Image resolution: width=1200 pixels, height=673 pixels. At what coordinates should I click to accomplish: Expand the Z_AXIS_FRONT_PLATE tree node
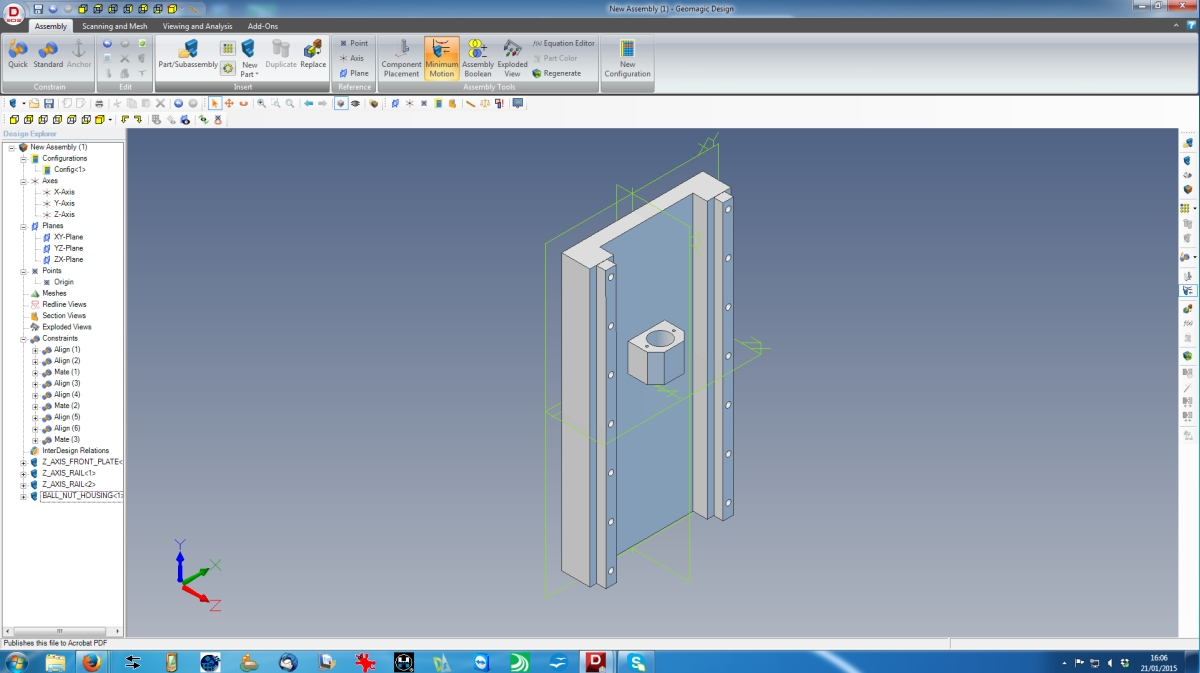[x=23, y=462]
